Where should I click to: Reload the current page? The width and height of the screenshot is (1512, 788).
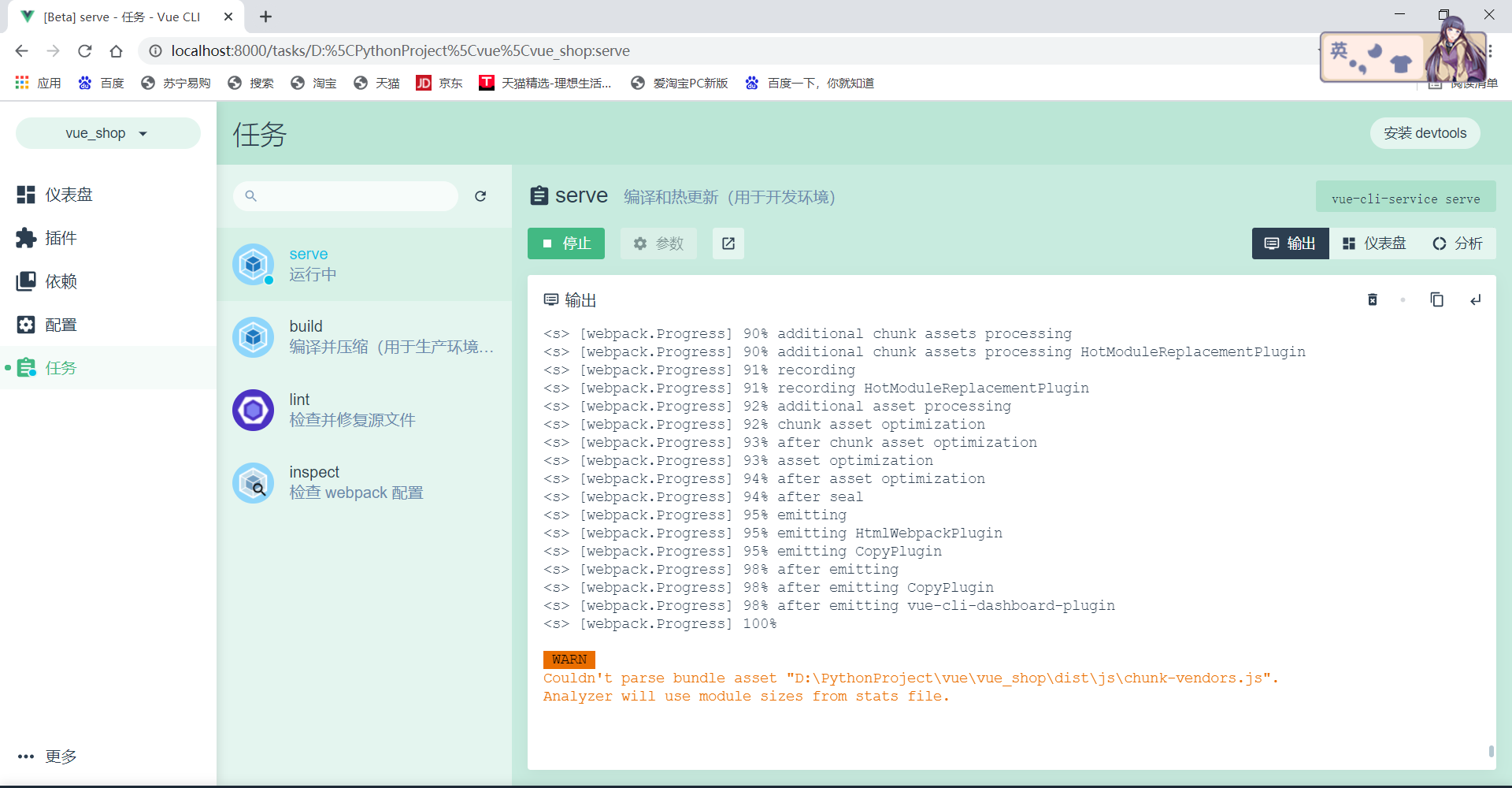coord(84,50)
